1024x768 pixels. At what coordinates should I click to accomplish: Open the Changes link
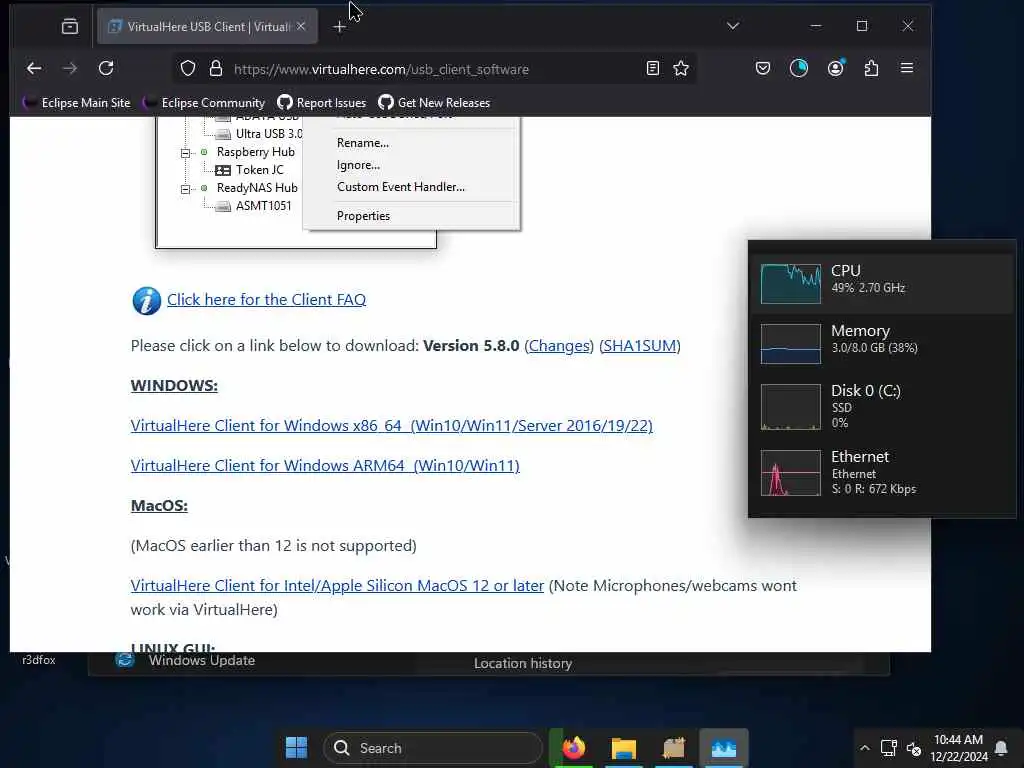tap(559, 345)
